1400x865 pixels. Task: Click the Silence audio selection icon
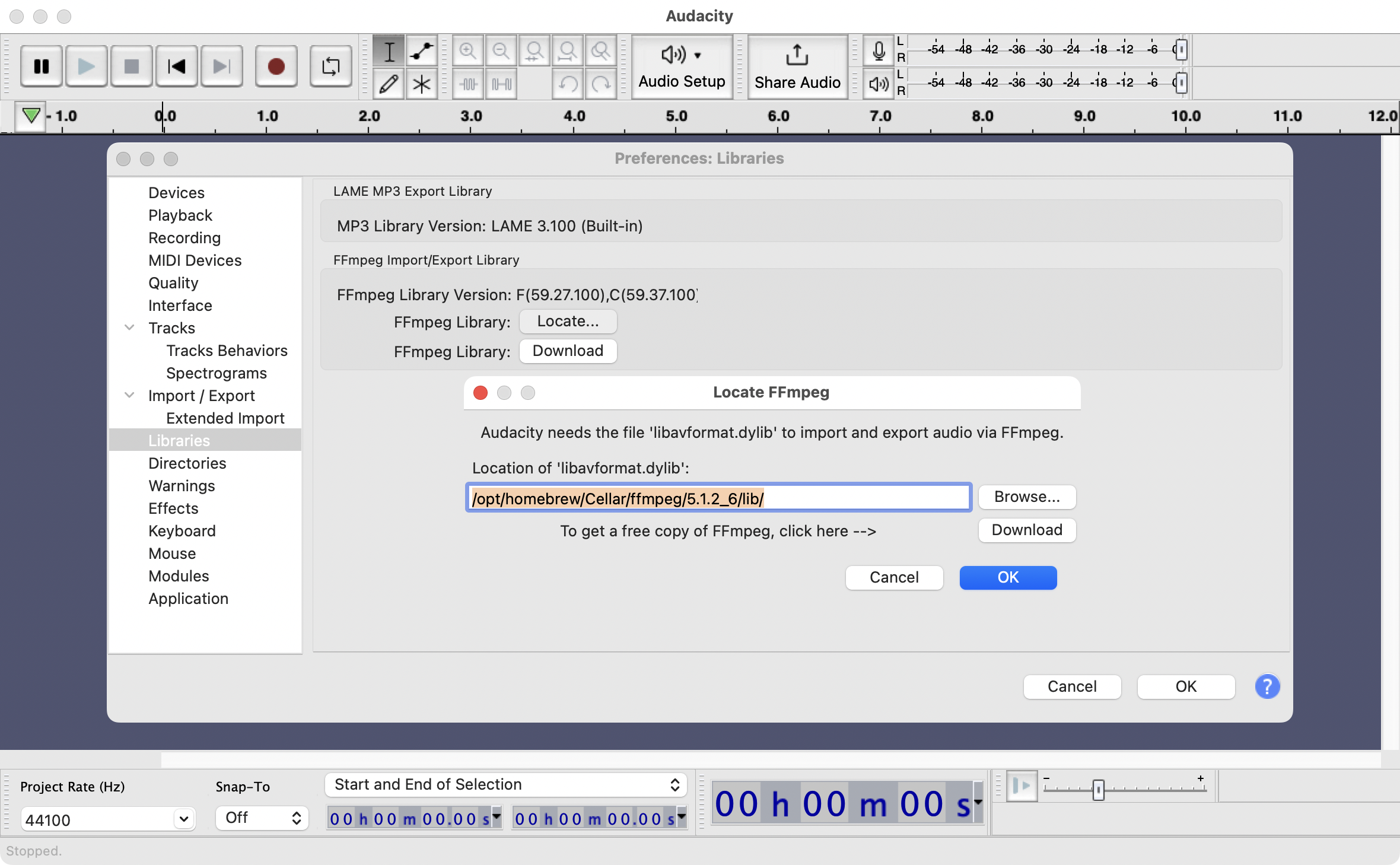[x=501, y=84]
